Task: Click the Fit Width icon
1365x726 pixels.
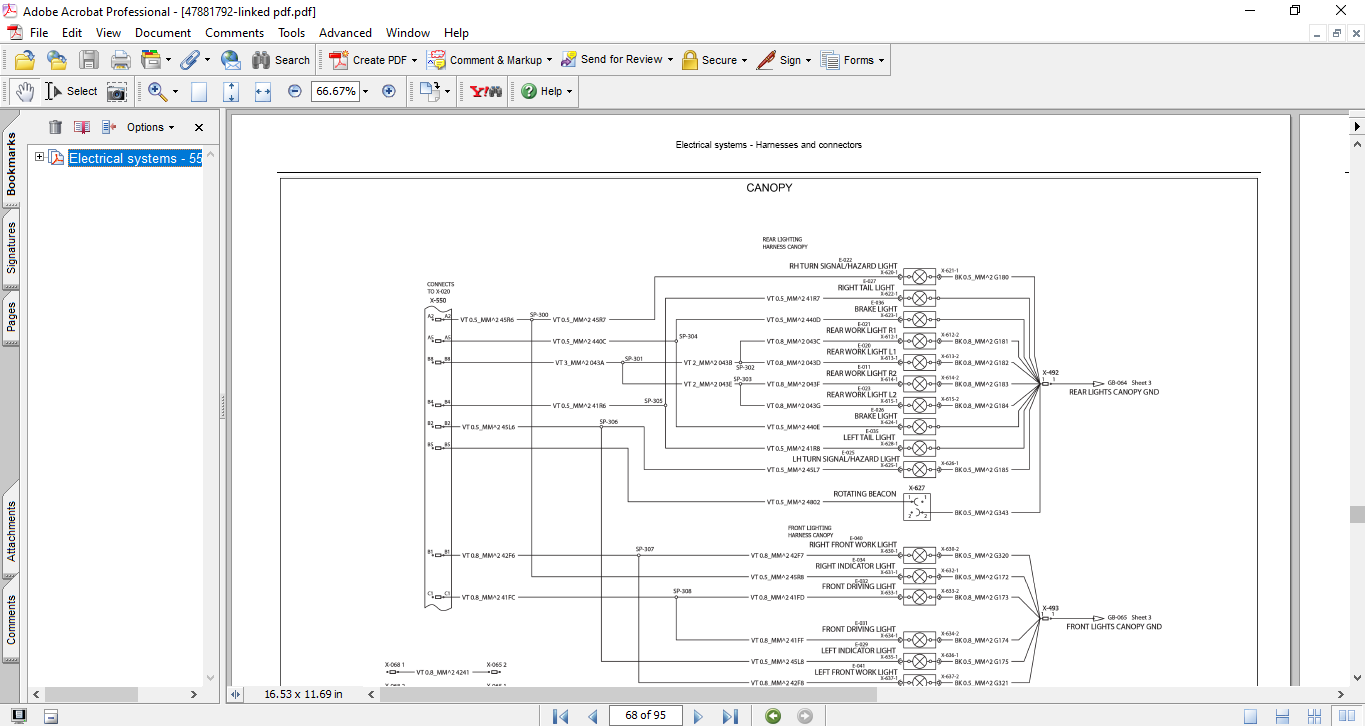Action: click(x=263, y=91)
